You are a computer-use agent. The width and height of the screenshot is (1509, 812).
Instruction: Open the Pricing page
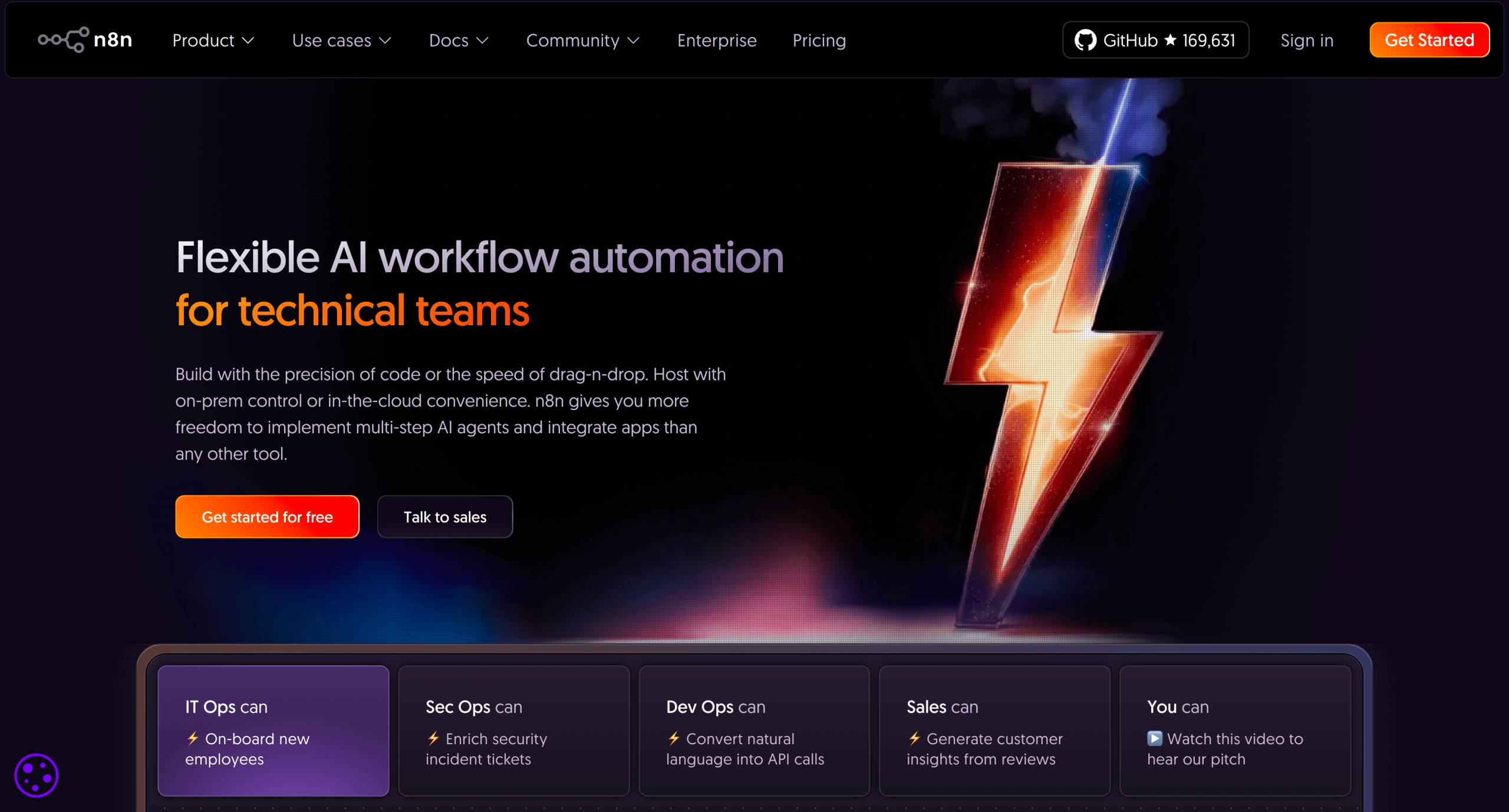819,40
